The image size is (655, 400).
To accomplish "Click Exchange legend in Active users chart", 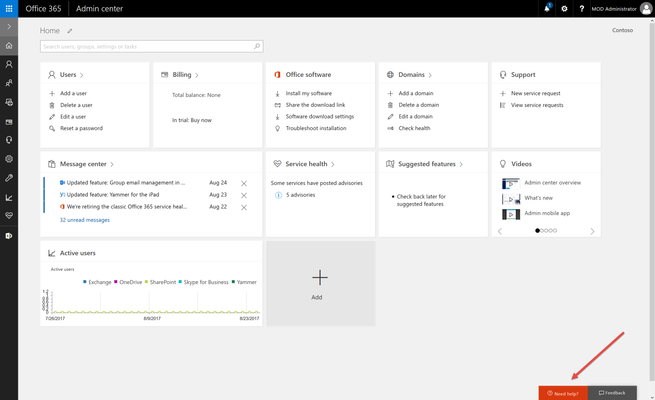I will click(x=97, y=282).
